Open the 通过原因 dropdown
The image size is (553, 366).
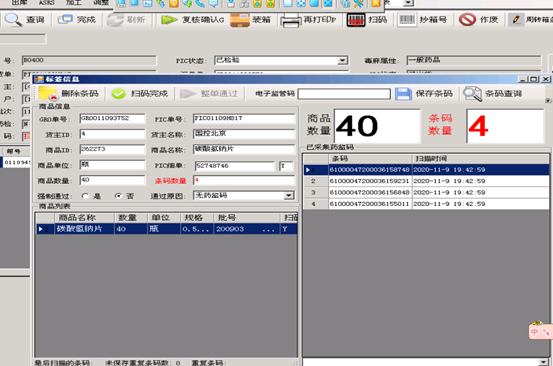[x=289, y=195]
